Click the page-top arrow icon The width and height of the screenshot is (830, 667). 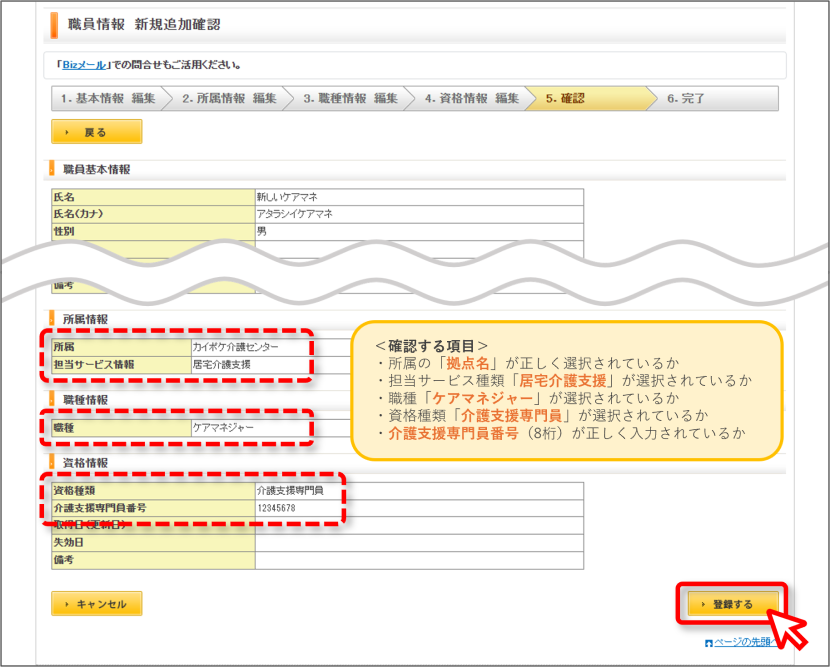coord(709,643)
